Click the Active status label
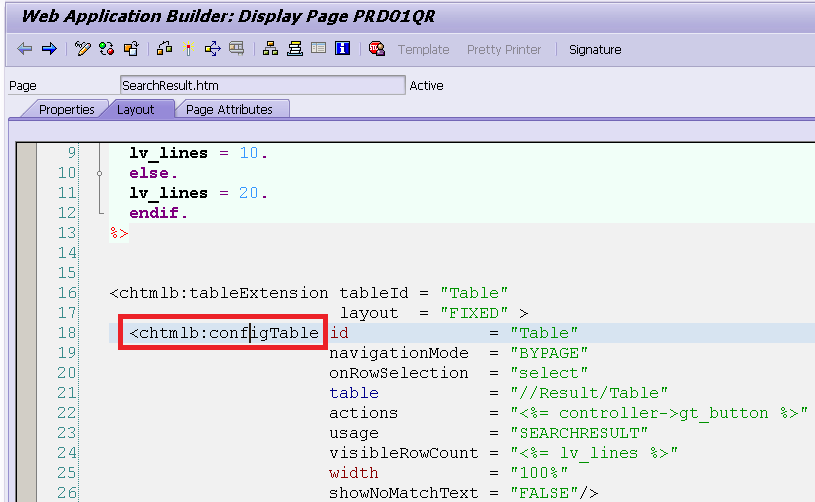Screen dimensions: 815x502 point(426,86)
